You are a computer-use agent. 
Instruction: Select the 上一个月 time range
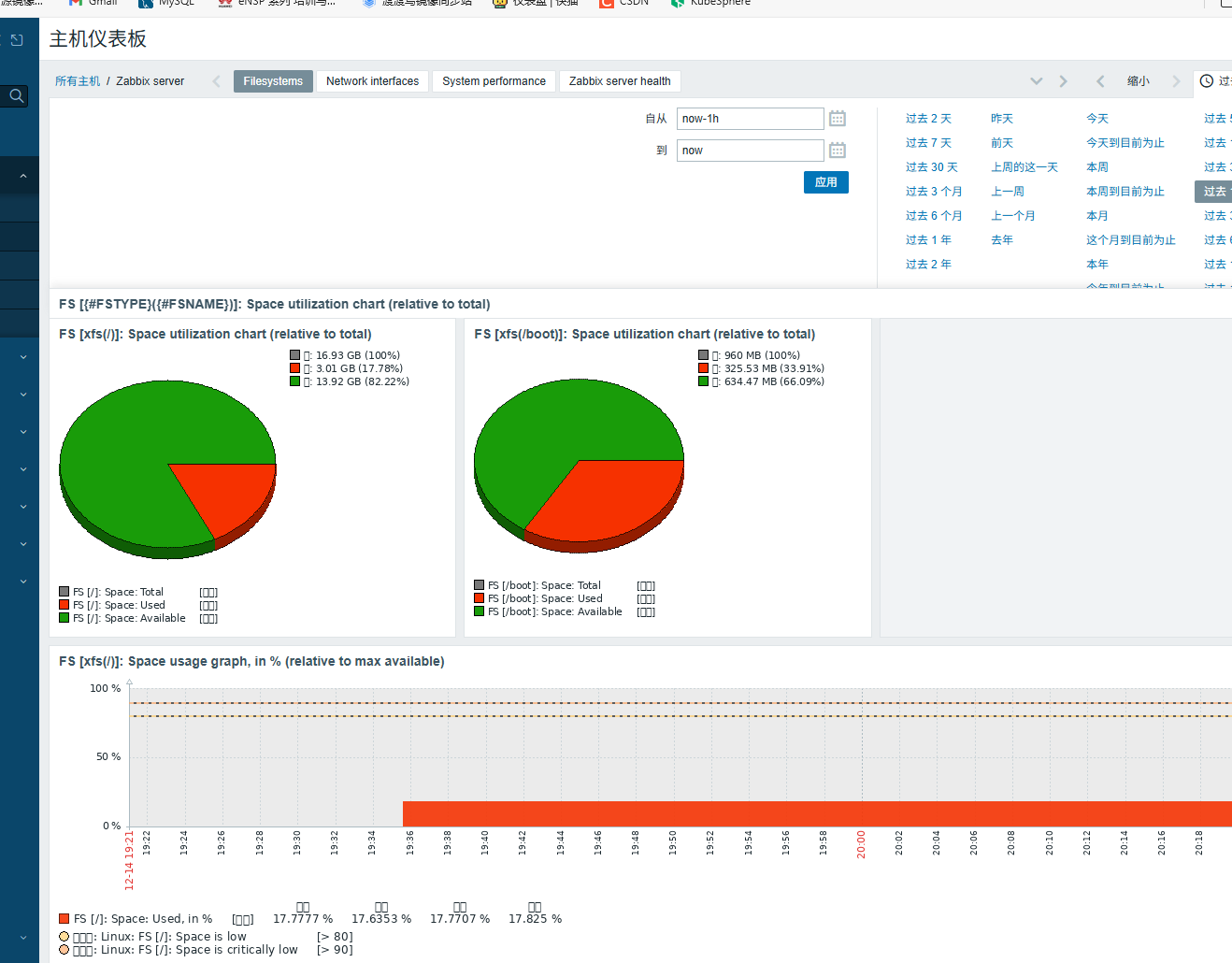[x=1013, y=216]
